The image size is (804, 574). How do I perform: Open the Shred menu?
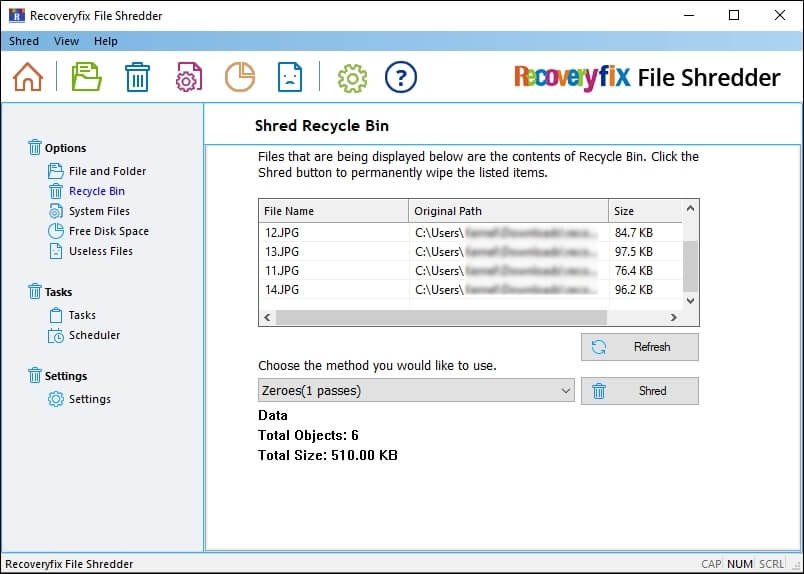(x=24, y=41)
